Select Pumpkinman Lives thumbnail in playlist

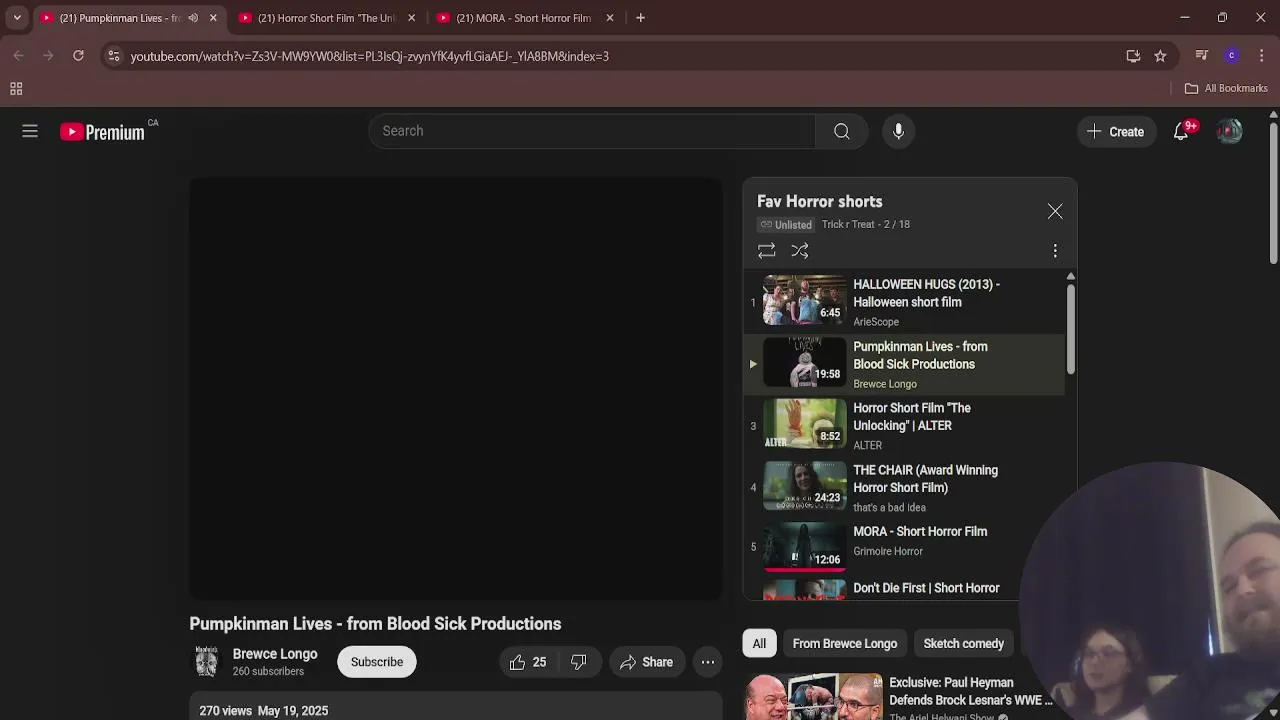click(x=804, y=363)
